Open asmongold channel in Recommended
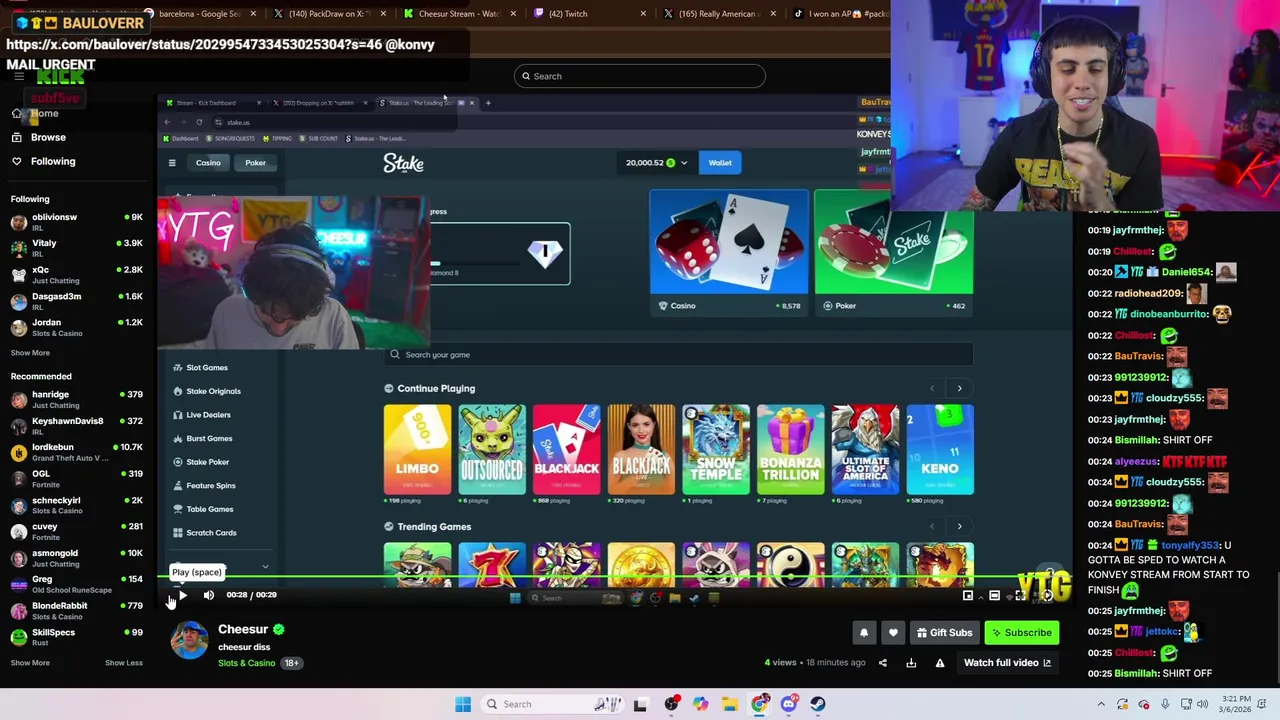Viewport: 1280px width, 720px height. click(x=77, y=558)
